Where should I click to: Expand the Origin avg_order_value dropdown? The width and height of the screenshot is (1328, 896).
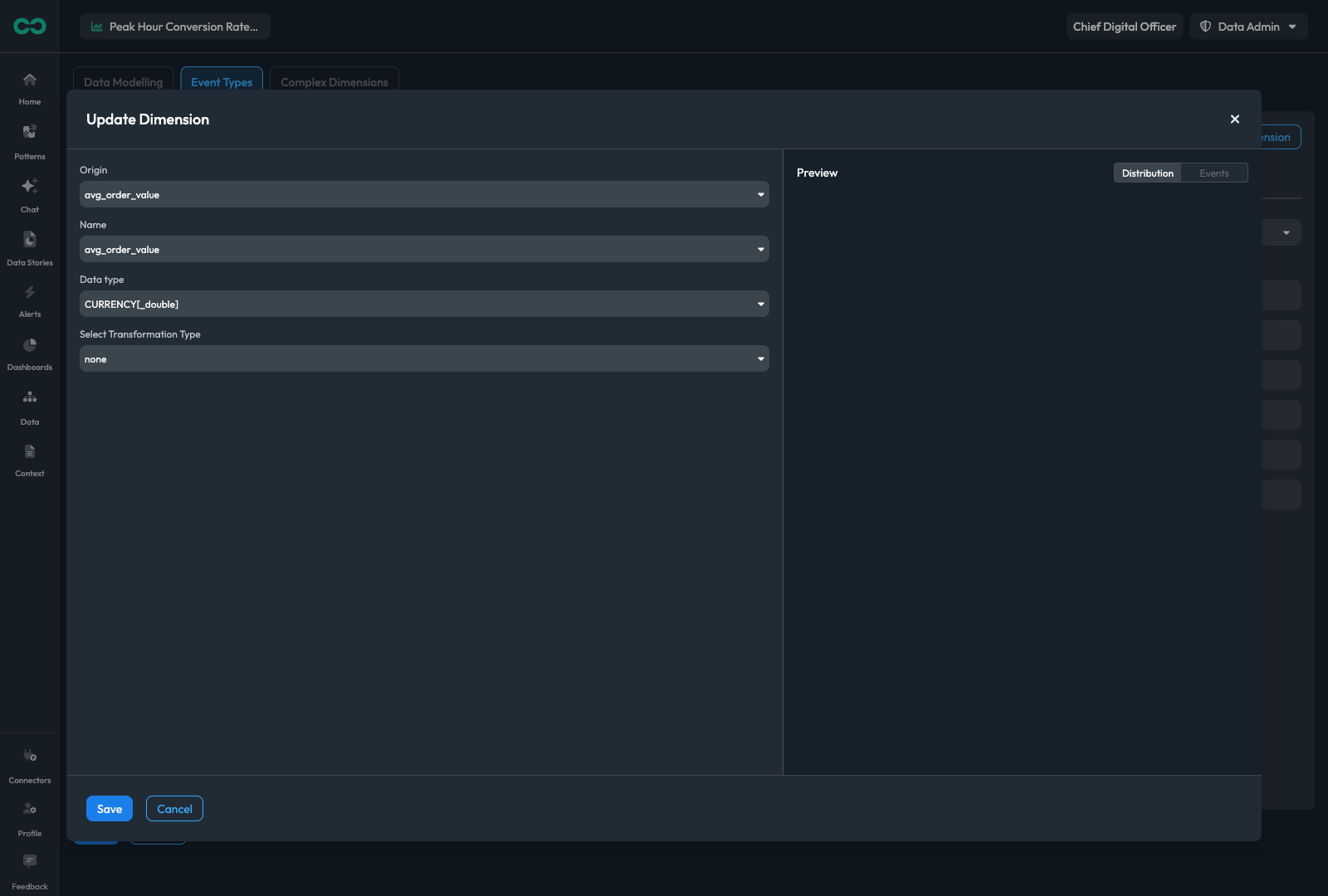pyautogui.click(x=424, y=195)
